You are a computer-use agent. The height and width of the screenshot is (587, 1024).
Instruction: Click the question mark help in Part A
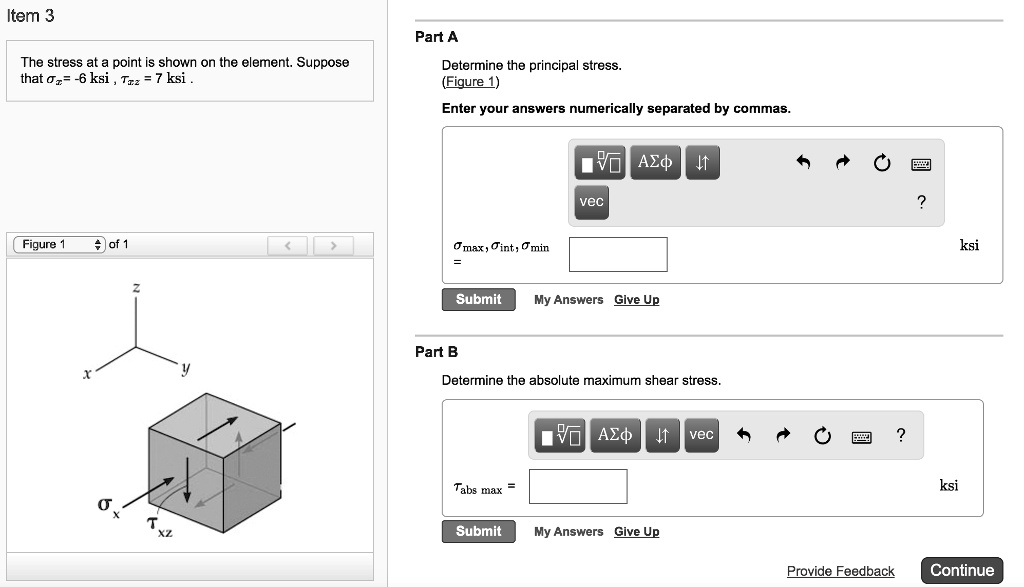(921, 201)
